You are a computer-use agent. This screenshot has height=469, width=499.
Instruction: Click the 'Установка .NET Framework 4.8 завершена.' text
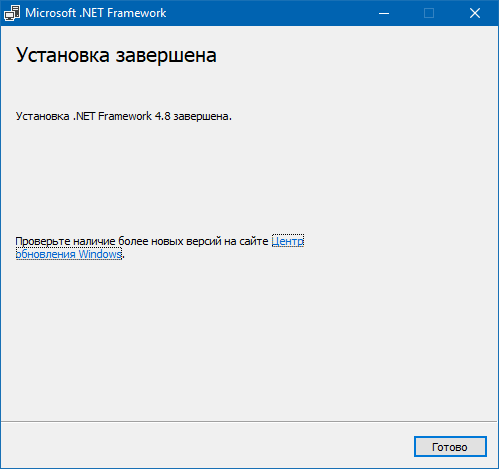pos(124,116)
